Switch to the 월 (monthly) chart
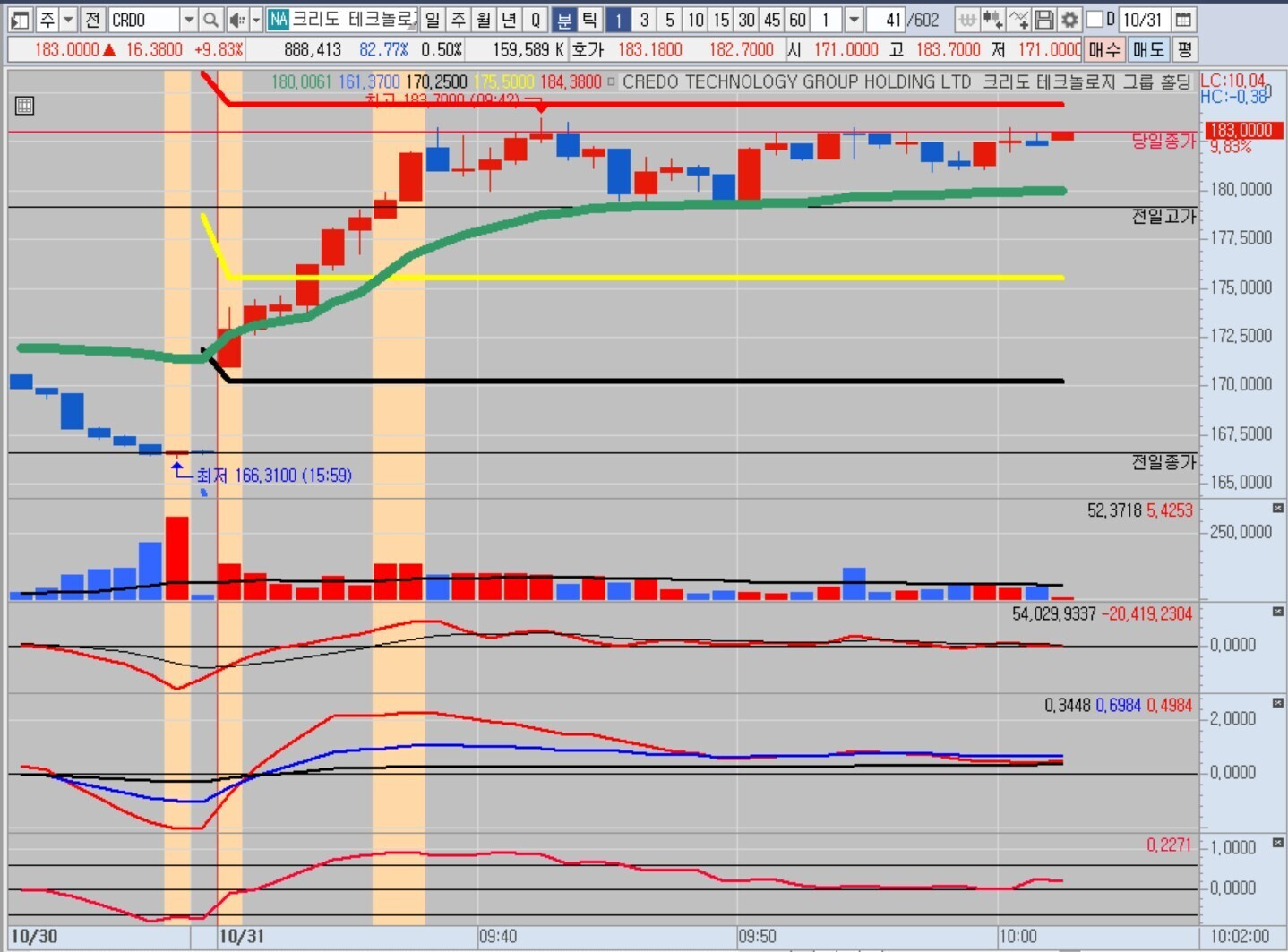1288x952 pixels. pyautogui.click(x=484, y=19)
